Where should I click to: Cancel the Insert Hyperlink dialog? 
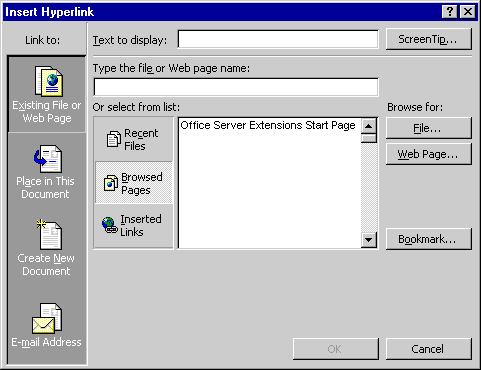click(429, 349)
